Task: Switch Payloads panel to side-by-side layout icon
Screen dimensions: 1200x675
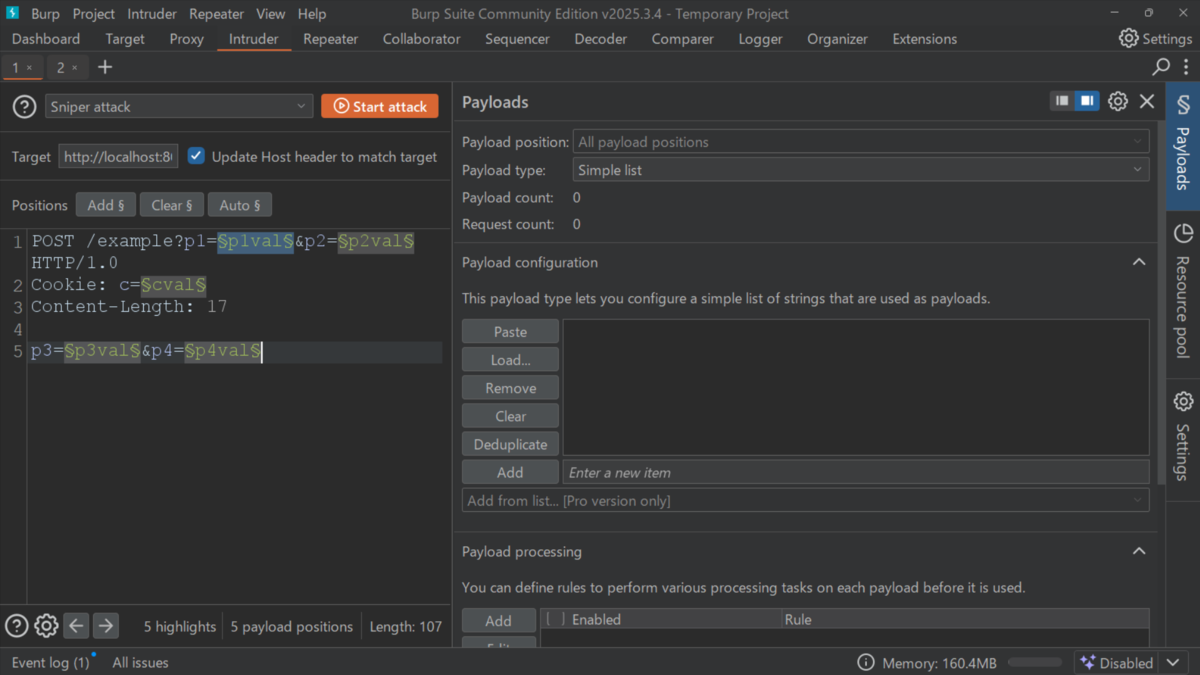Action: pos(1062,101)
